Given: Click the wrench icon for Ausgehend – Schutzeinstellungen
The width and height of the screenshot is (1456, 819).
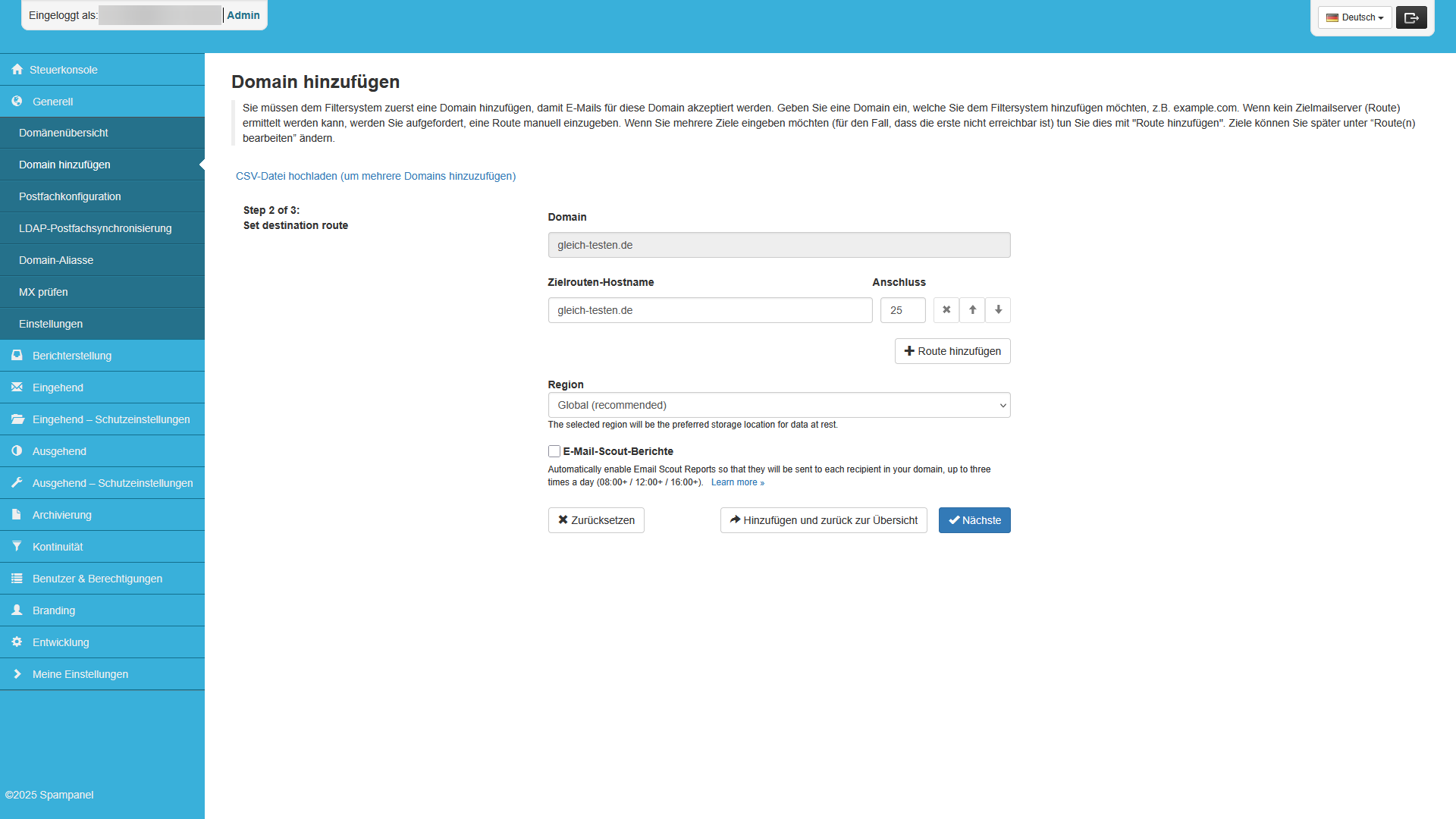Looking at the screenshot, I should coord(17,482).
